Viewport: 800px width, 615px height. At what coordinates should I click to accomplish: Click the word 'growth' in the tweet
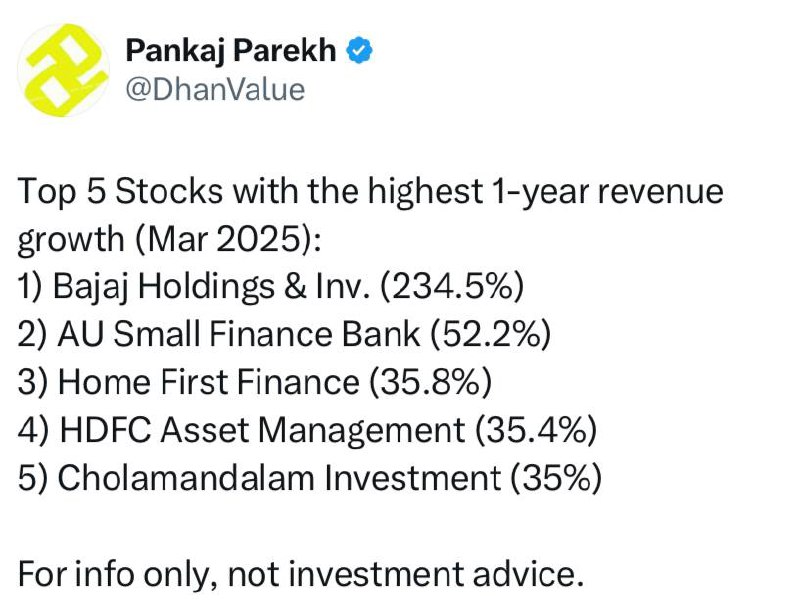[71, 240]
